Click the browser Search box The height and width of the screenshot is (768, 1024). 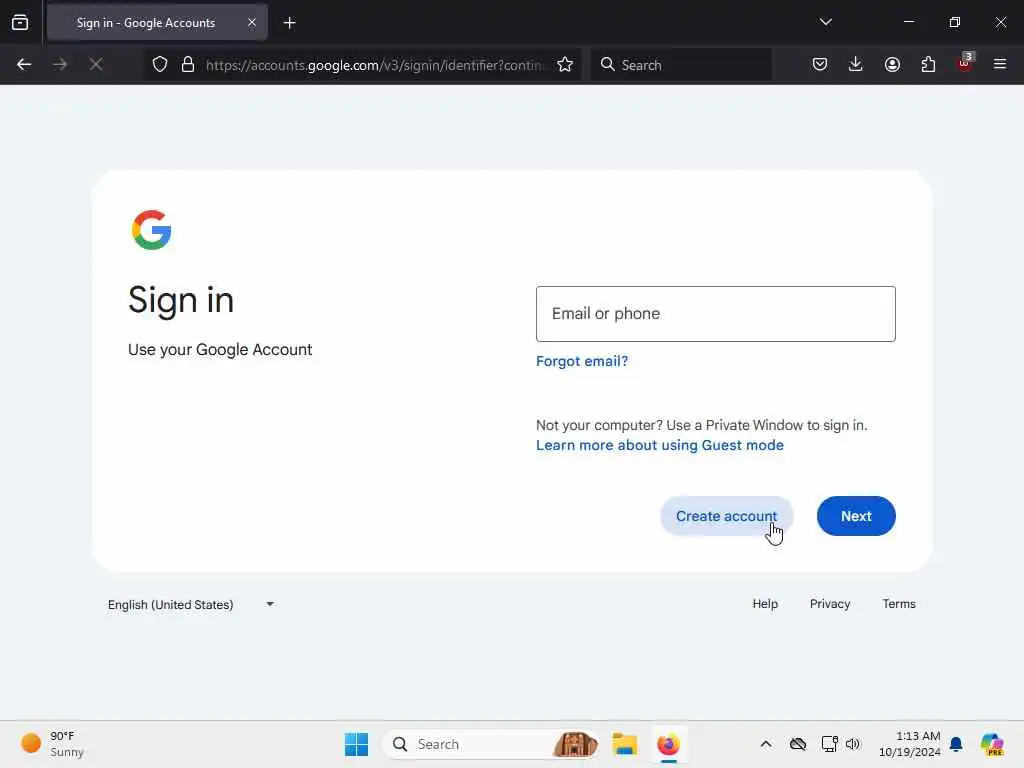tap(681, 65)
